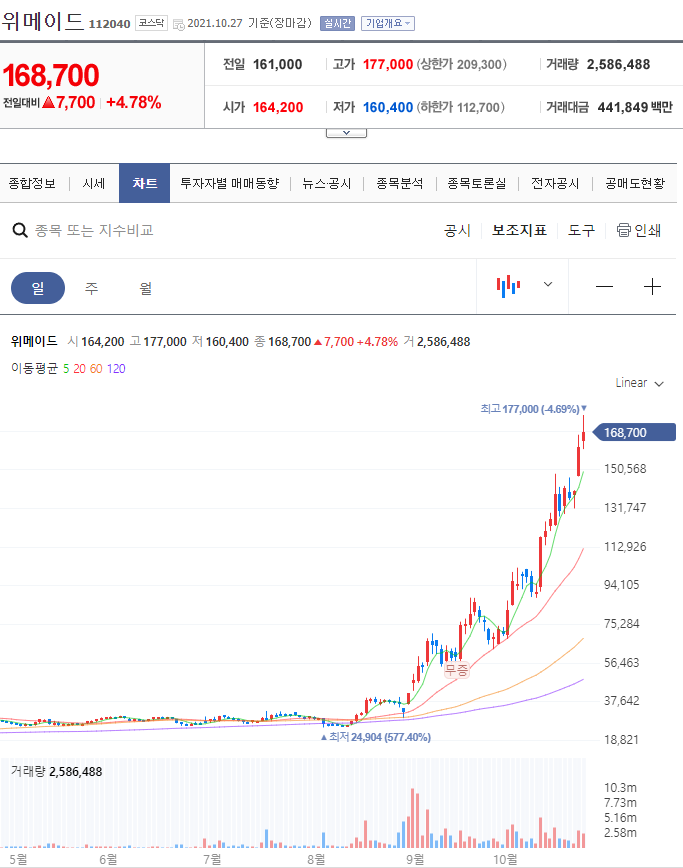Image resolution: width=683 pixels, height=868 pixels.
Task: Click the 거래대금 441,849 백만 value
Action: click(635, 107)
